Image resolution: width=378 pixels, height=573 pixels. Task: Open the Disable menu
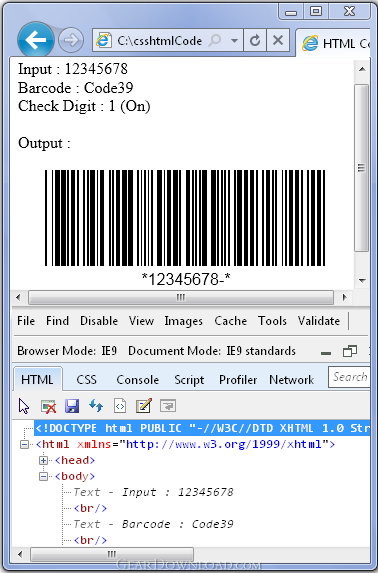coord(99,321)
